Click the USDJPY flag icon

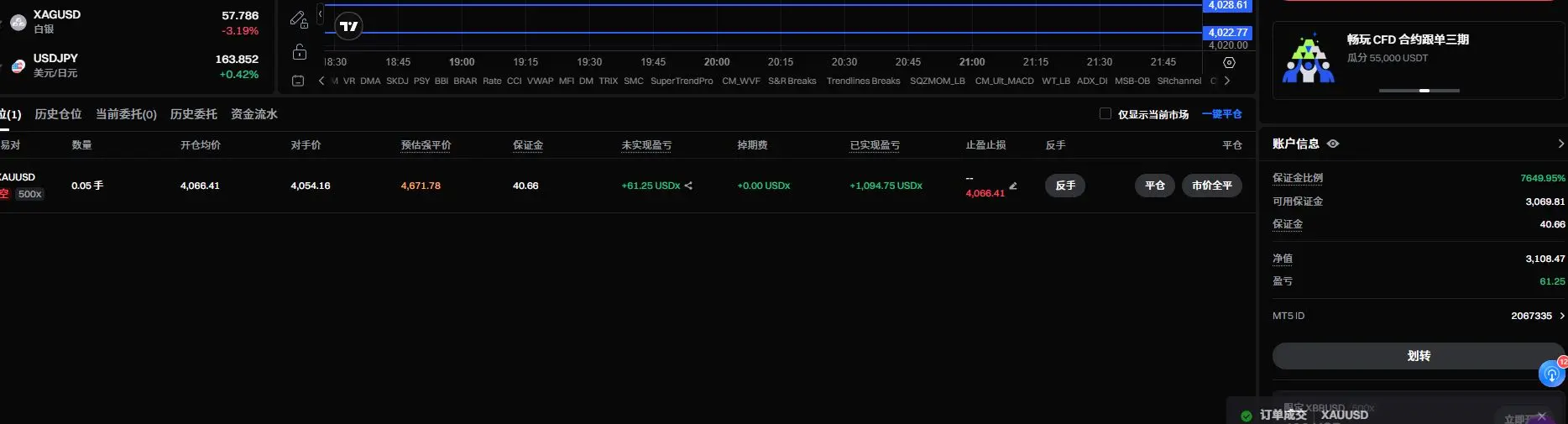pos(18,66)
